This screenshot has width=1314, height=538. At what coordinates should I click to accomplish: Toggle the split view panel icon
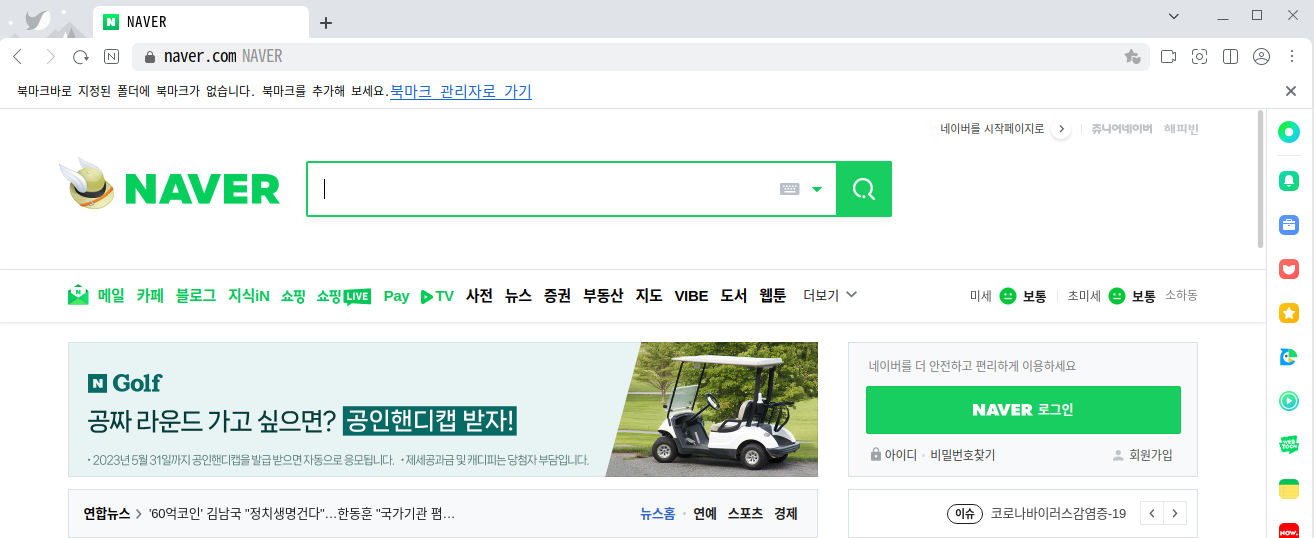tap(1231, 57)
